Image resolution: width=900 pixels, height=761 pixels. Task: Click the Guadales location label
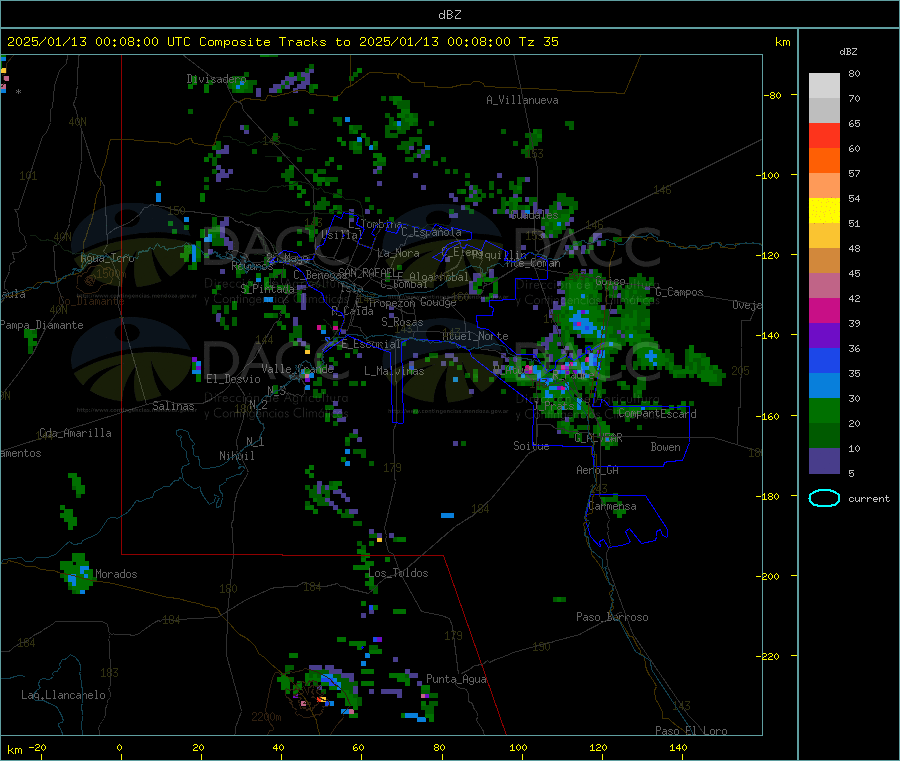click(x=534, y=215)
